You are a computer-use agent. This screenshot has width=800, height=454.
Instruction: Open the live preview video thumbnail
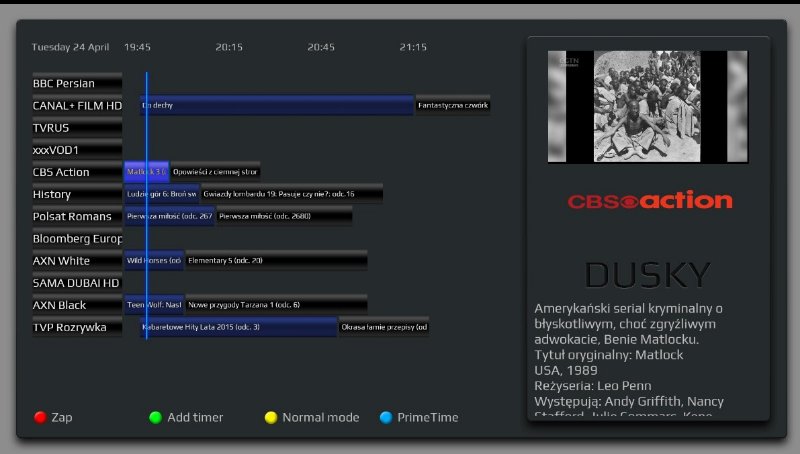[647, 107]
